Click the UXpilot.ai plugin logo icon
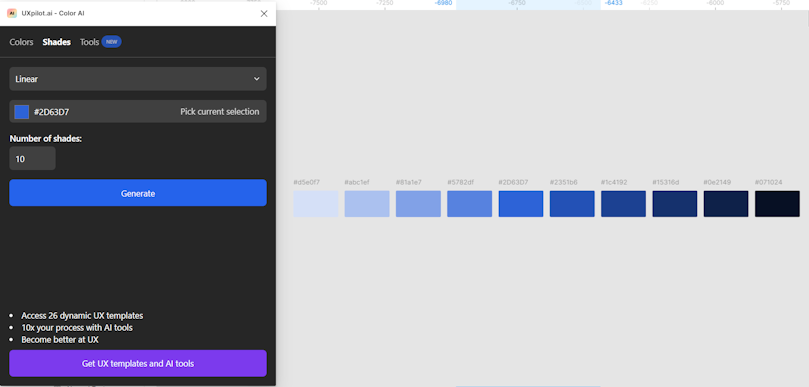The width and height of the screenshot is (809, 387). [x=11, y=13]
